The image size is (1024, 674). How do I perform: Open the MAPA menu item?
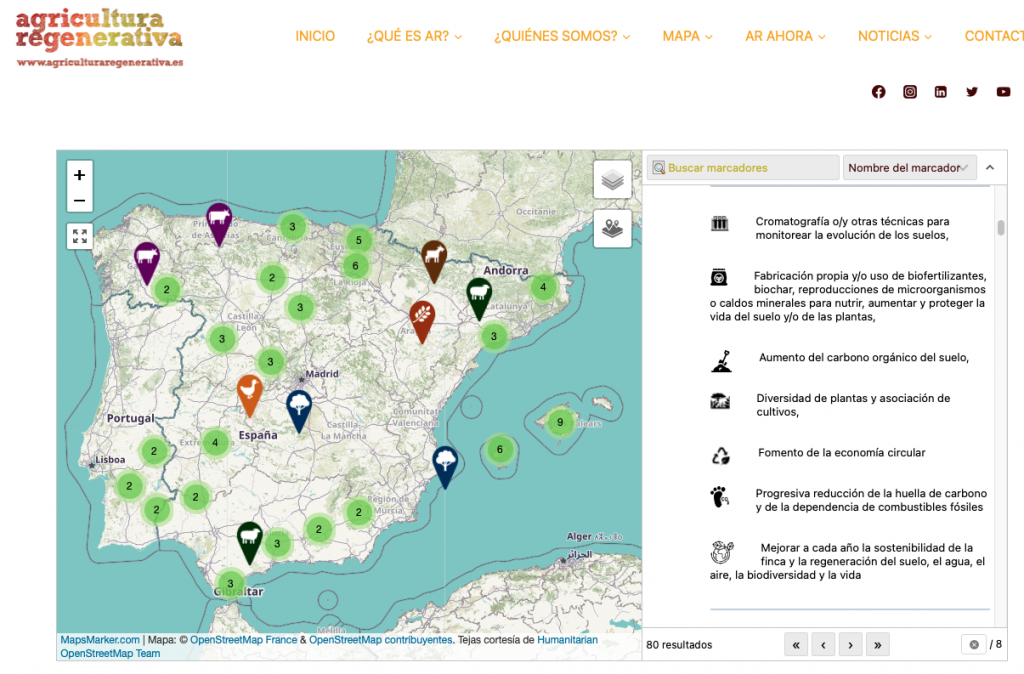687,36
